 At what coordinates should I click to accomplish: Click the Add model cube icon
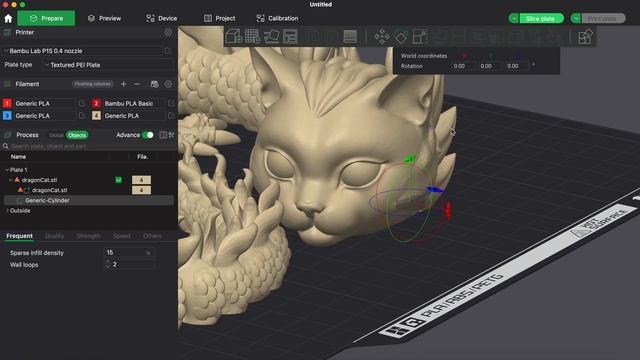click(234, 36)
